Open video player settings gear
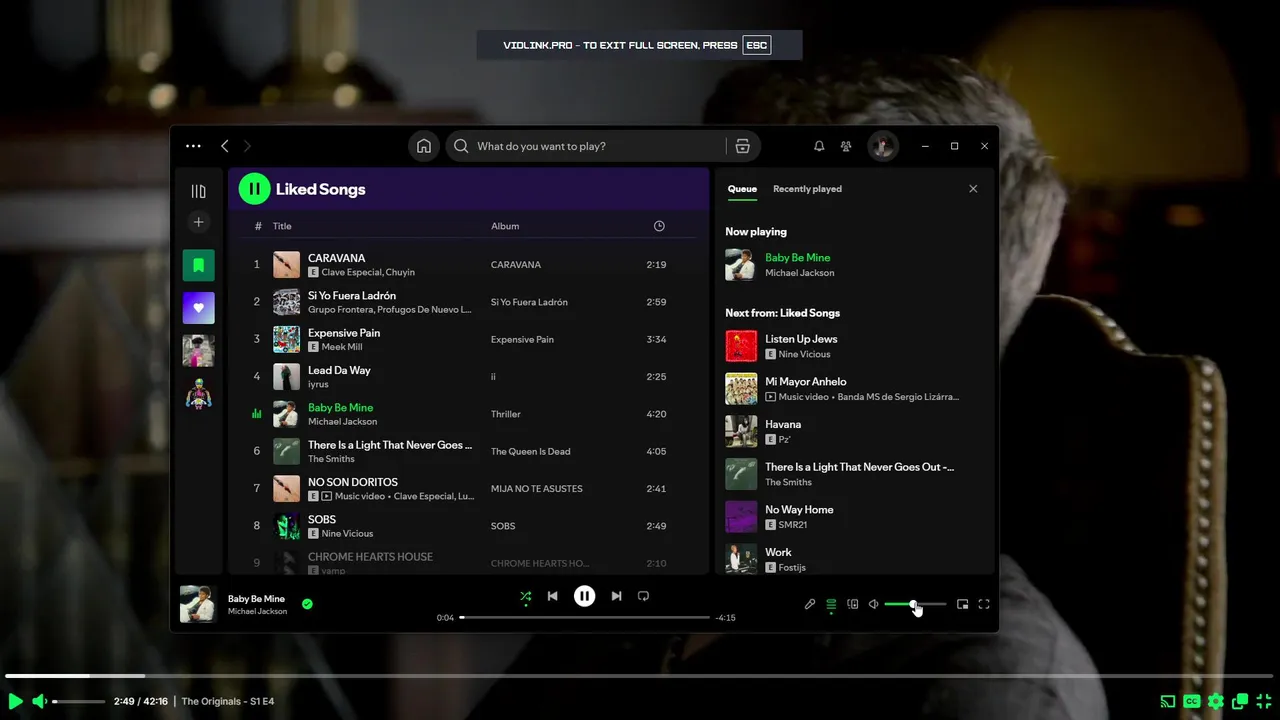The width and height of the screenshot is (1280, 720). pyautogui.click(x=1216, y=701)
